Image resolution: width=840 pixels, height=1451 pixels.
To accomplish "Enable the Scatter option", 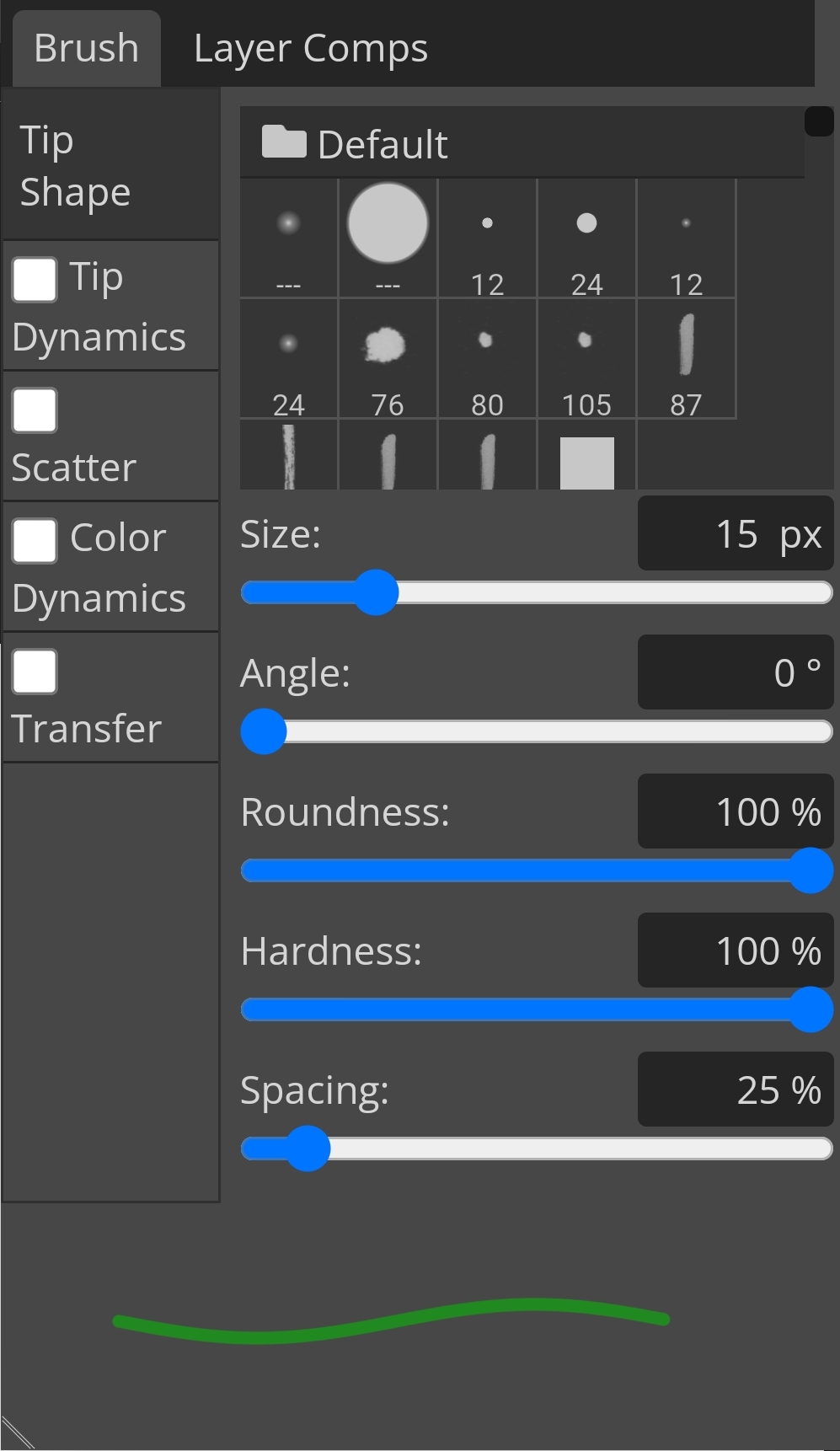I will pos(34,410).
